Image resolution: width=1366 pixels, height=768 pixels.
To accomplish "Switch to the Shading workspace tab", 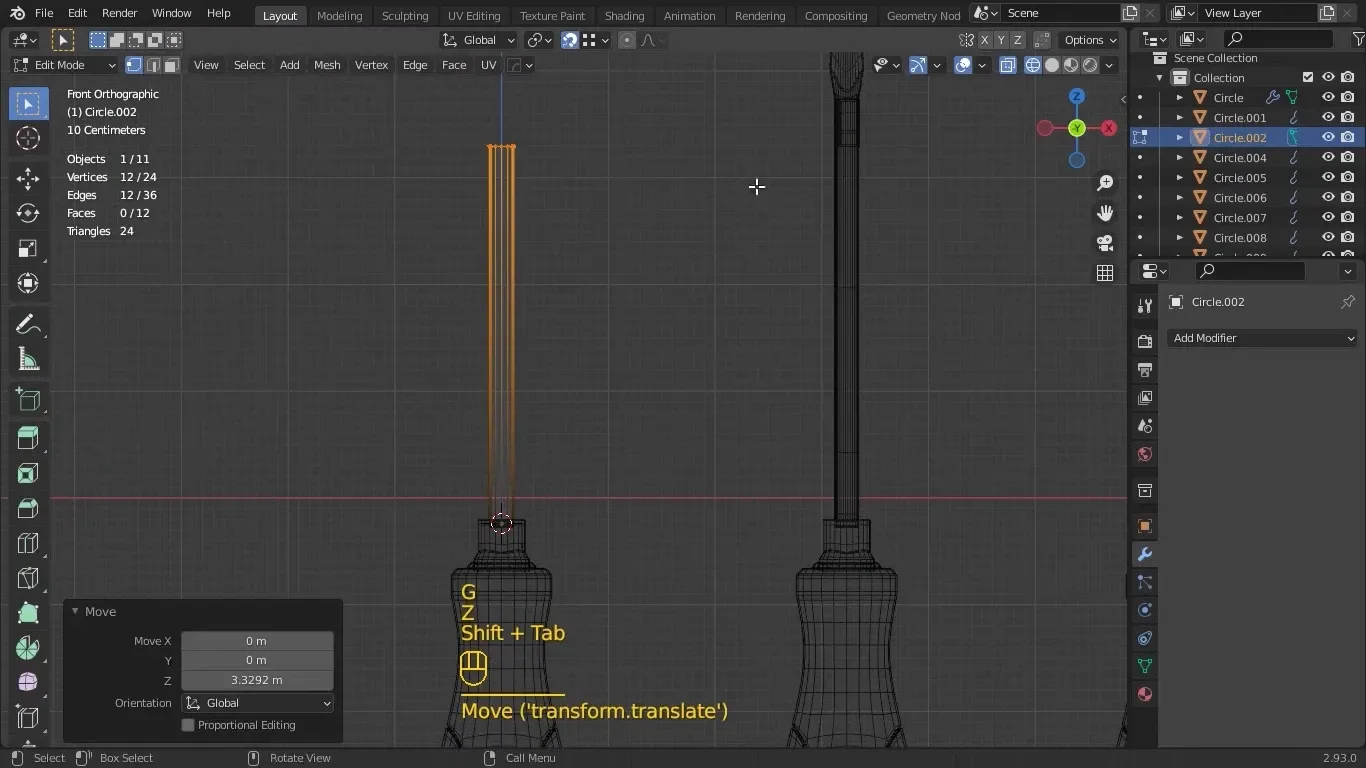I will pyautogui.click(x=624, y=15).
